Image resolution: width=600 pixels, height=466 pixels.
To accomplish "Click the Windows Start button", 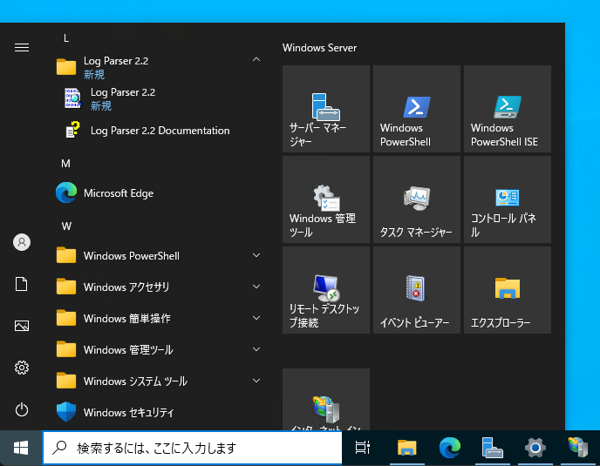I will click(21, 448).
